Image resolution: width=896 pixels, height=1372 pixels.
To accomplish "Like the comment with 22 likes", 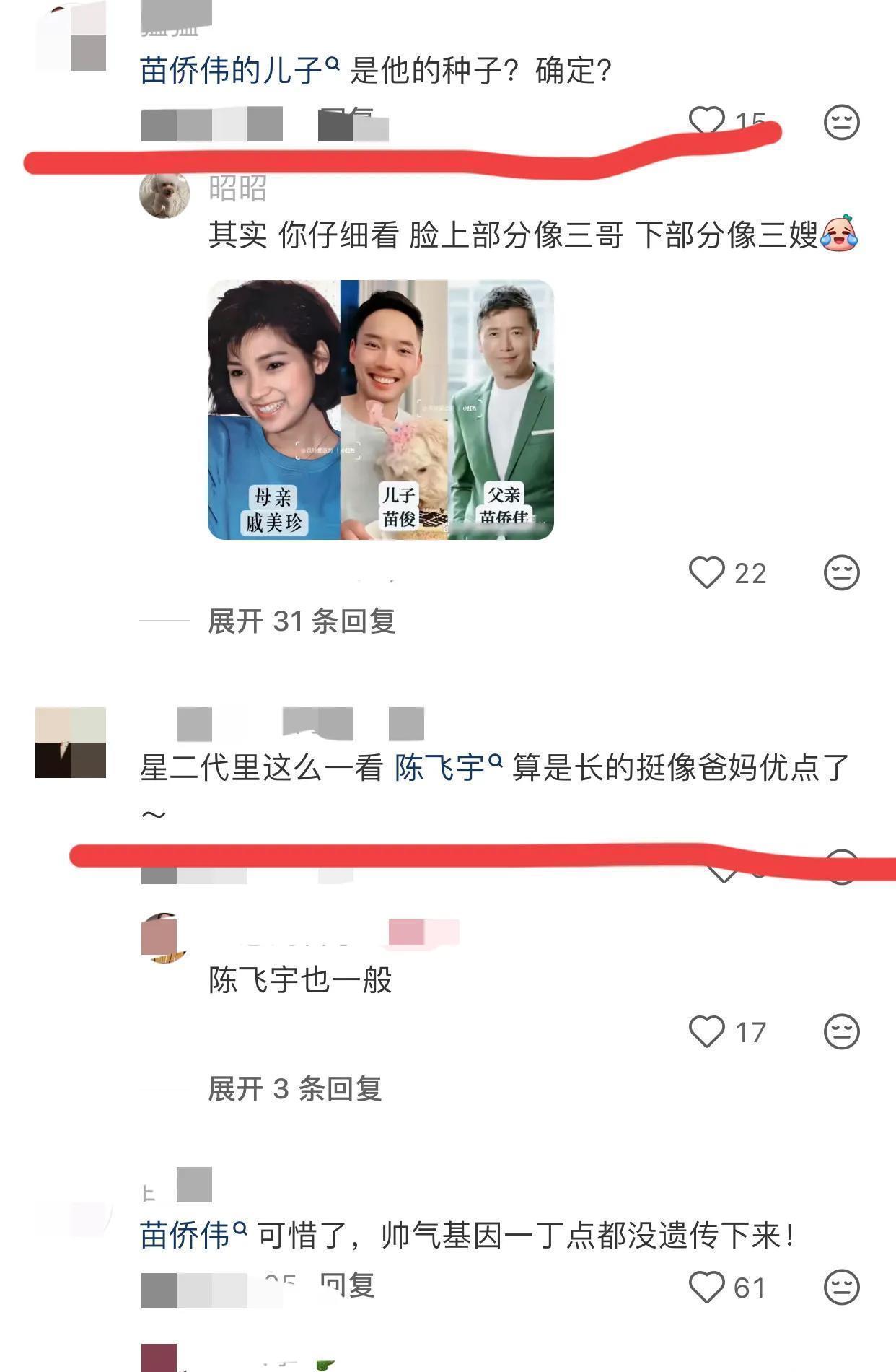I will pos(706,573).
